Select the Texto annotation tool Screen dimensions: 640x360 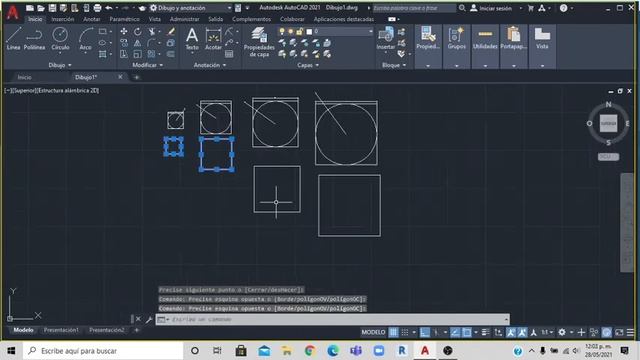192,39
